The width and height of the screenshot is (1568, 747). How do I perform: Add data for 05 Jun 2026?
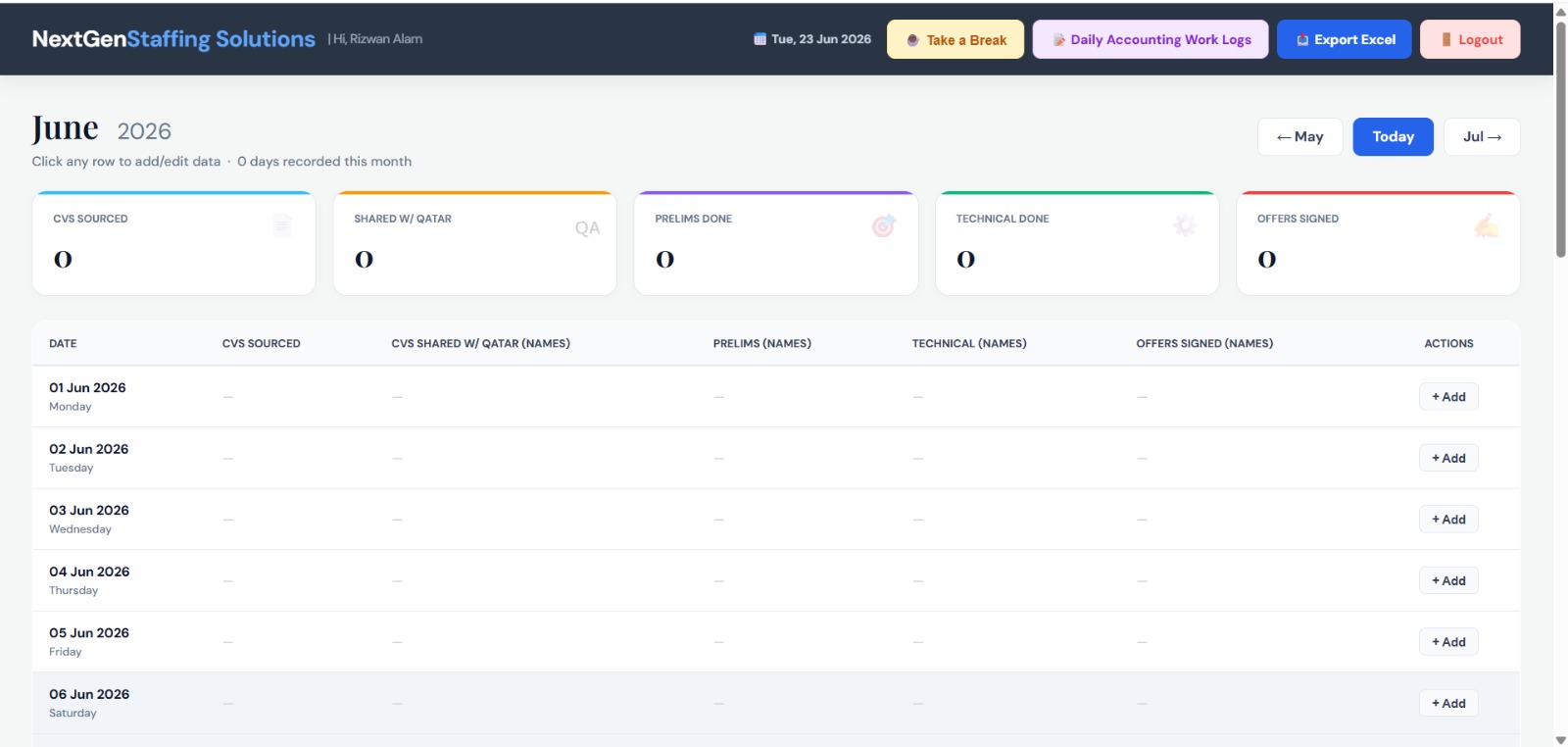[1448, 642]
